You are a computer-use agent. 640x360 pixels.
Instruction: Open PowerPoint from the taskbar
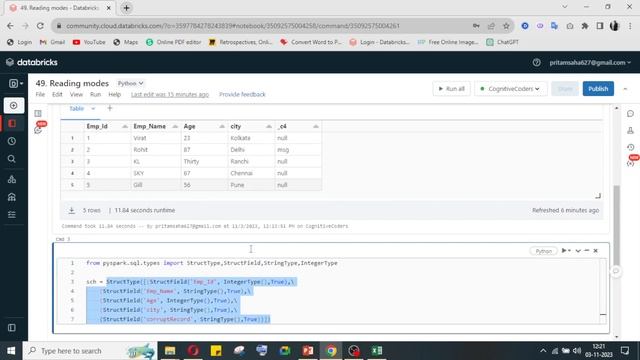(308, 351)
